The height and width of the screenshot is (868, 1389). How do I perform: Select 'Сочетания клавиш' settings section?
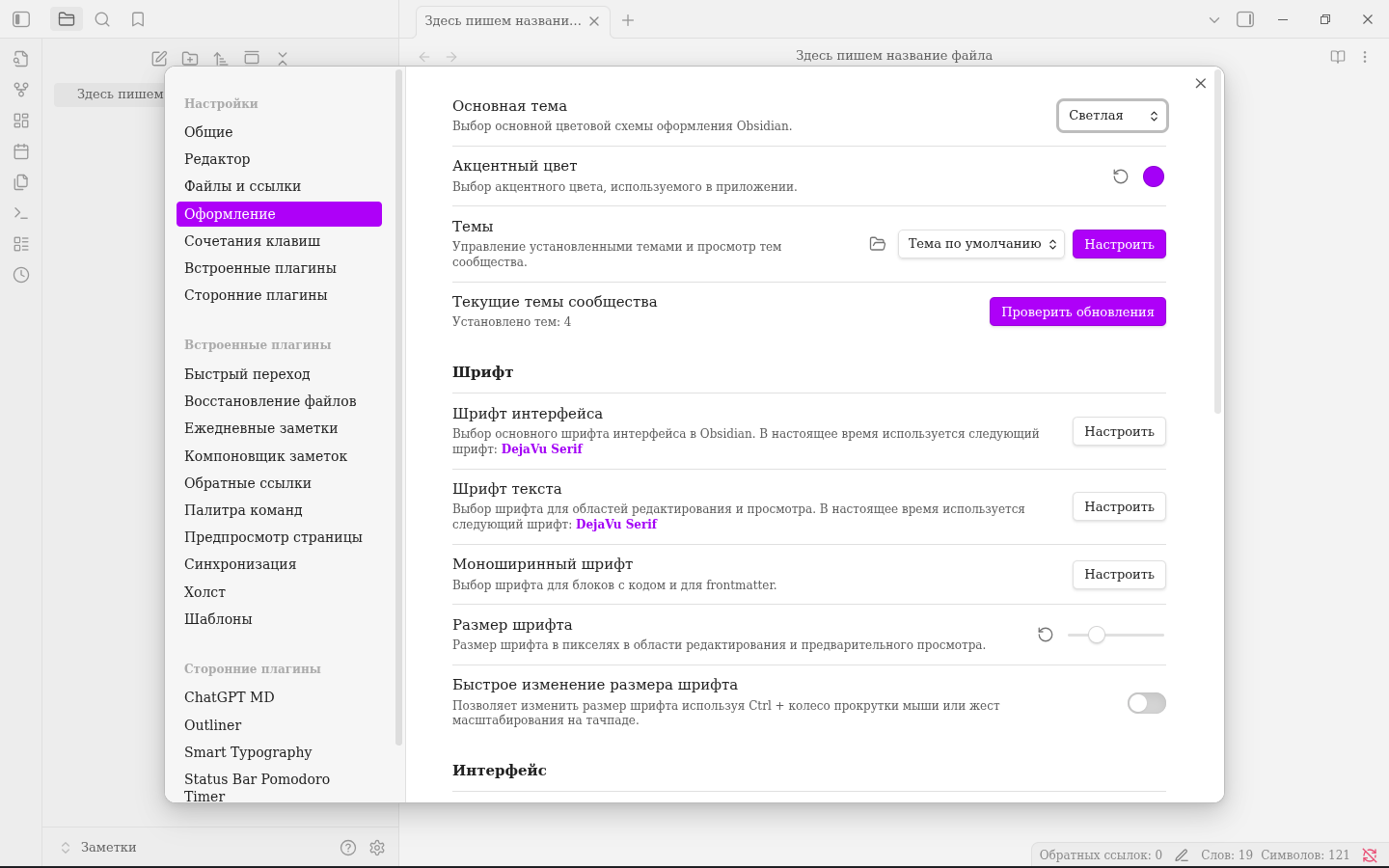tap(252, 241)
